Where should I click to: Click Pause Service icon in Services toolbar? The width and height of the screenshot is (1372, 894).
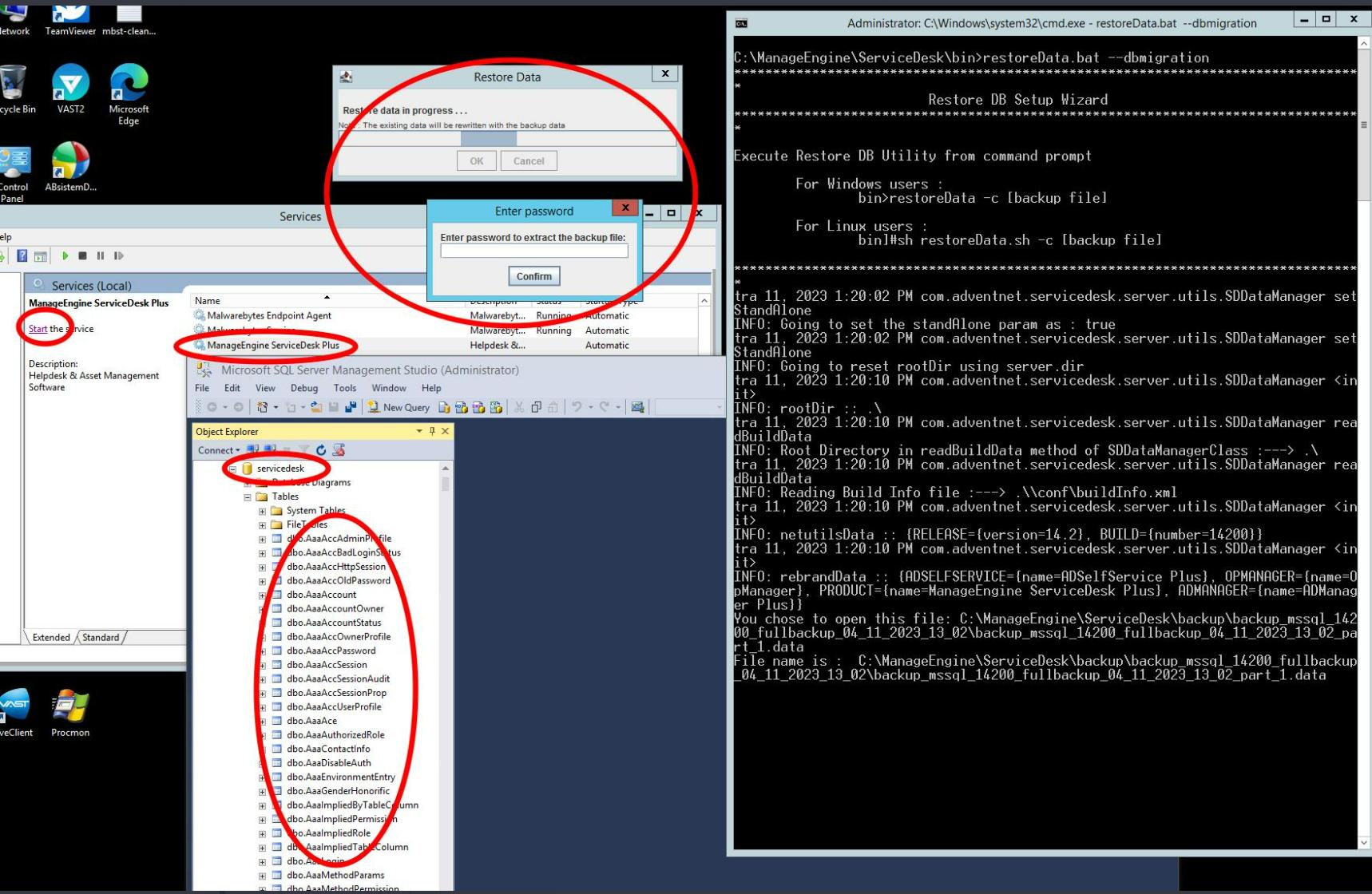(x=101, y=256)
